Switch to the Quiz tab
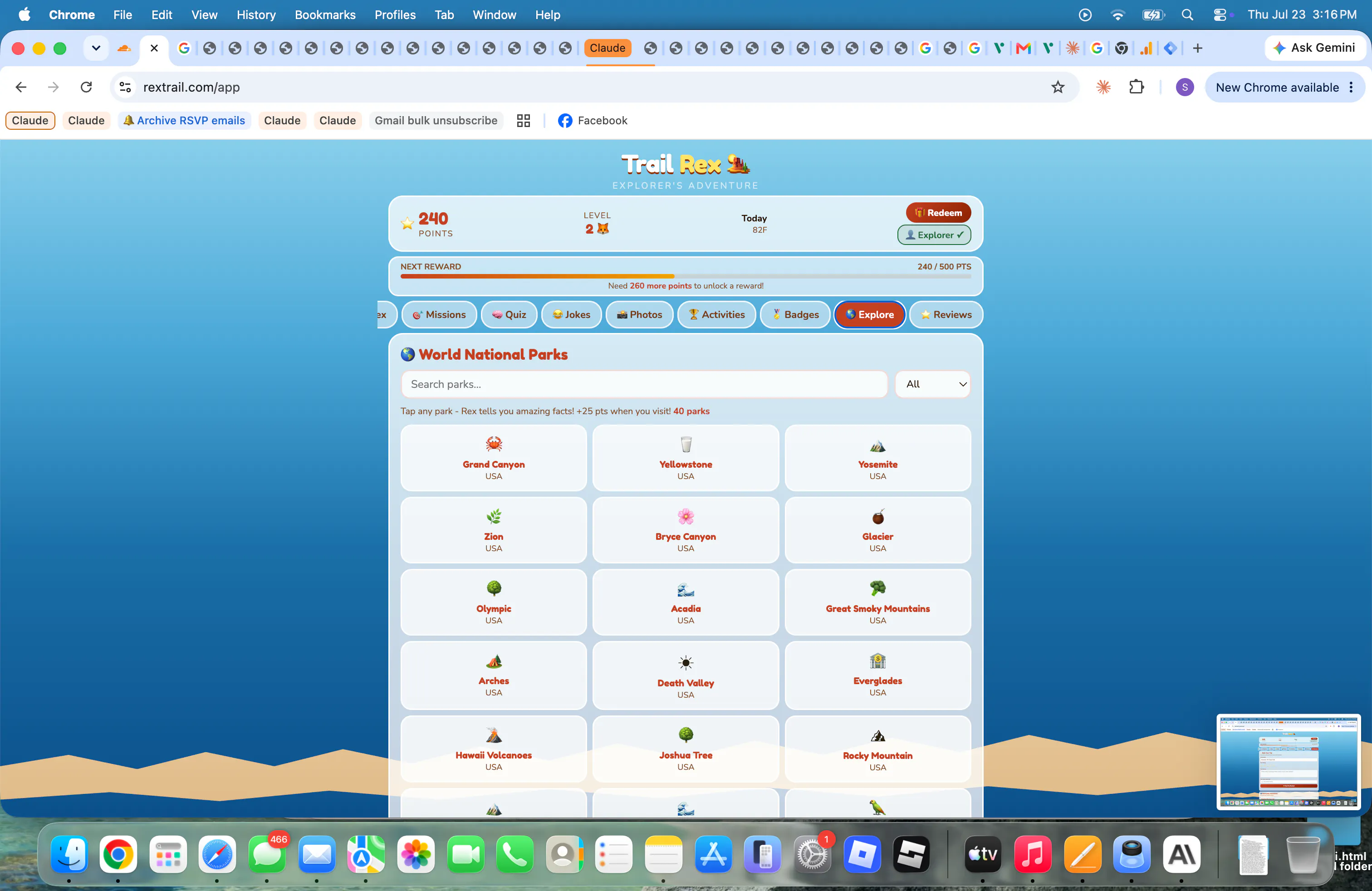 click(509, 315)
